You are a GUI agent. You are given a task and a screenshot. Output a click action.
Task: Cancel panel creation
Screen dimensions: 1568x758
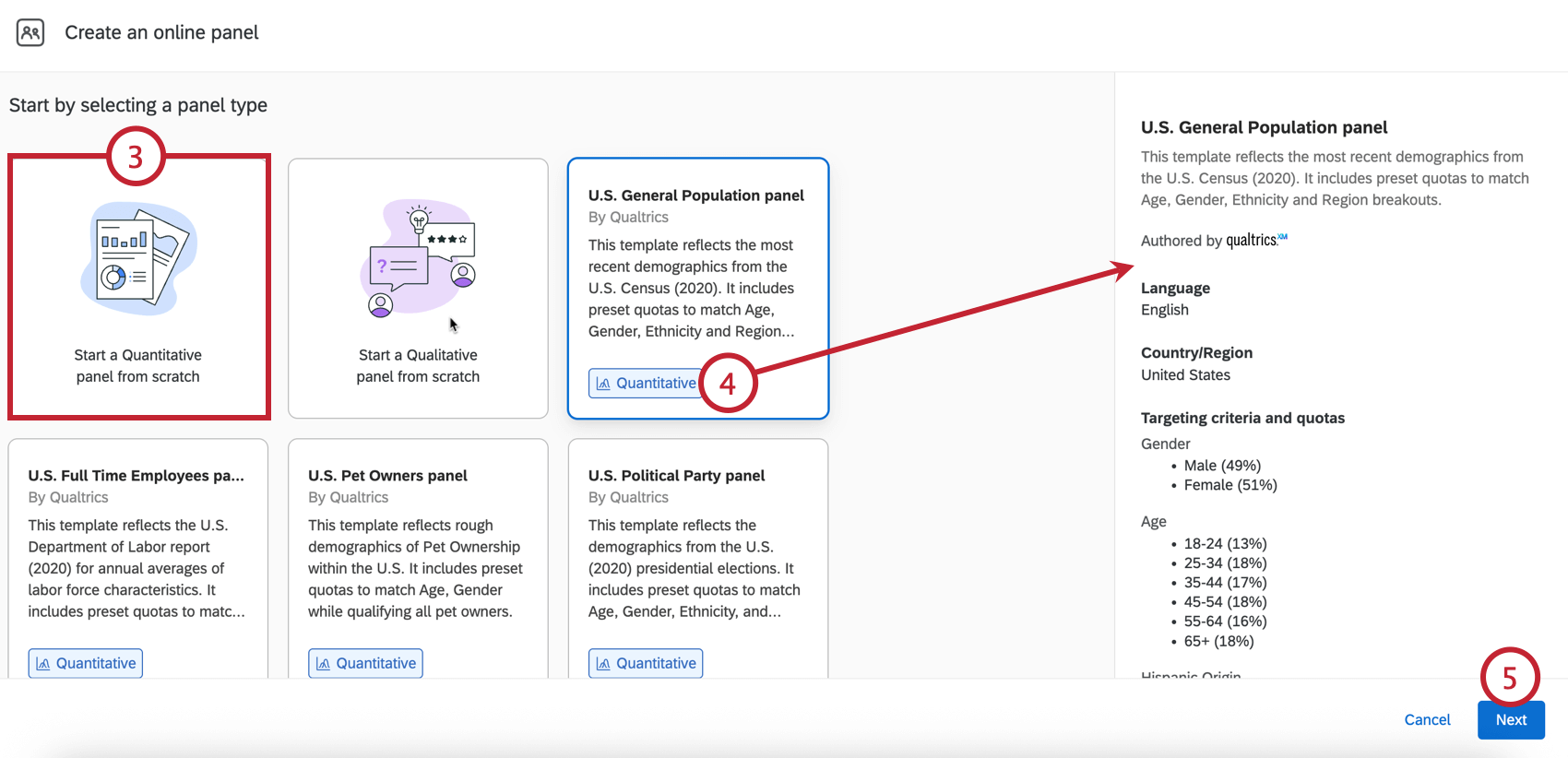click(1427, 720)
